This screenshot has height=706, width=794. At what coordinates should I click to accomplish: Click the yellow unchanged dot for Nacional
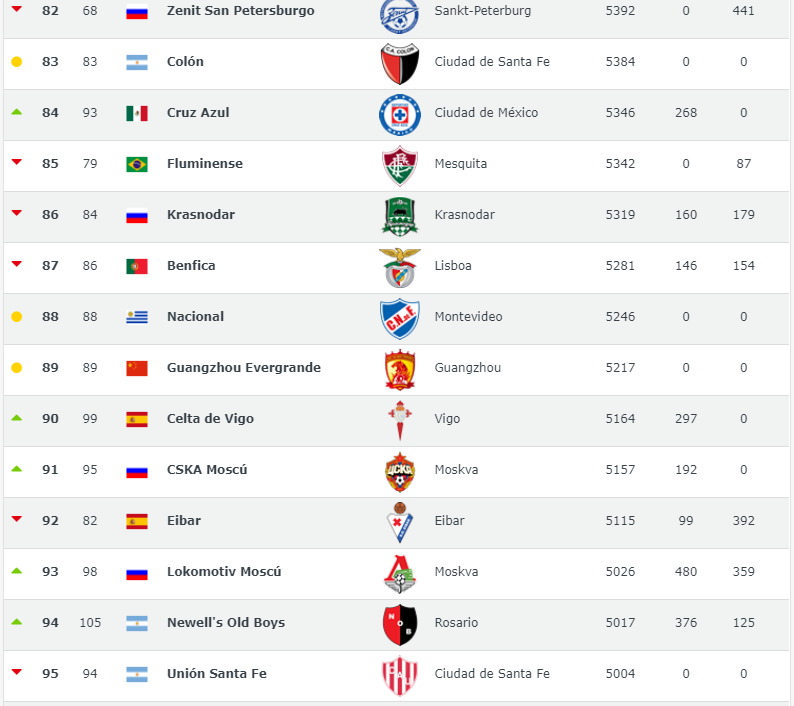[17, 317]
